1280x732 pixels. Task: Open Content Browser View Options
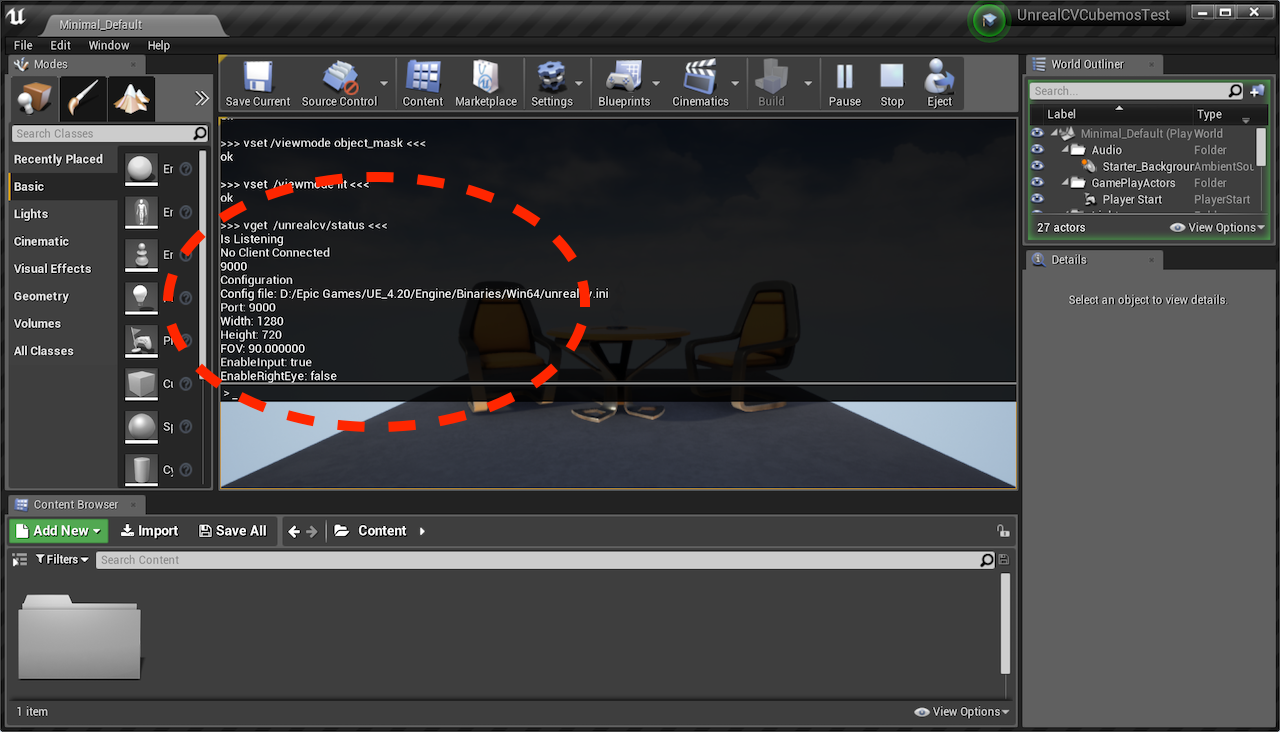[x=961, y=712]
